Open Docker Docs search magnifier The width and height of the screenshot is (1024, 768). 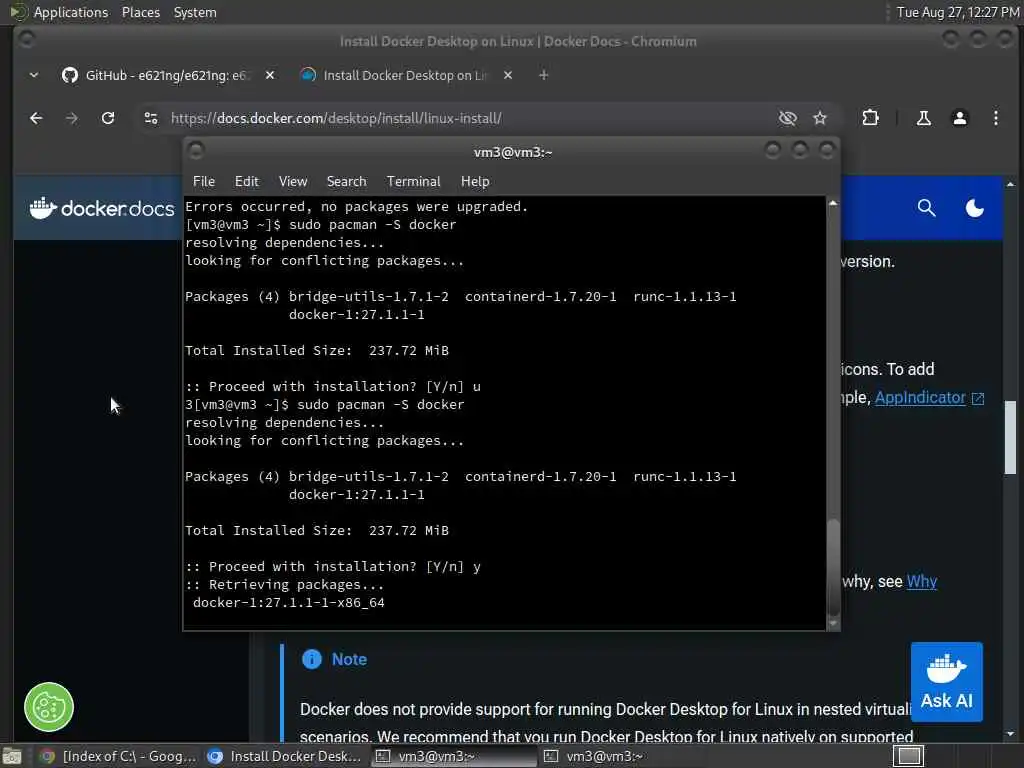pyautogui.click(x=926, y=208)
